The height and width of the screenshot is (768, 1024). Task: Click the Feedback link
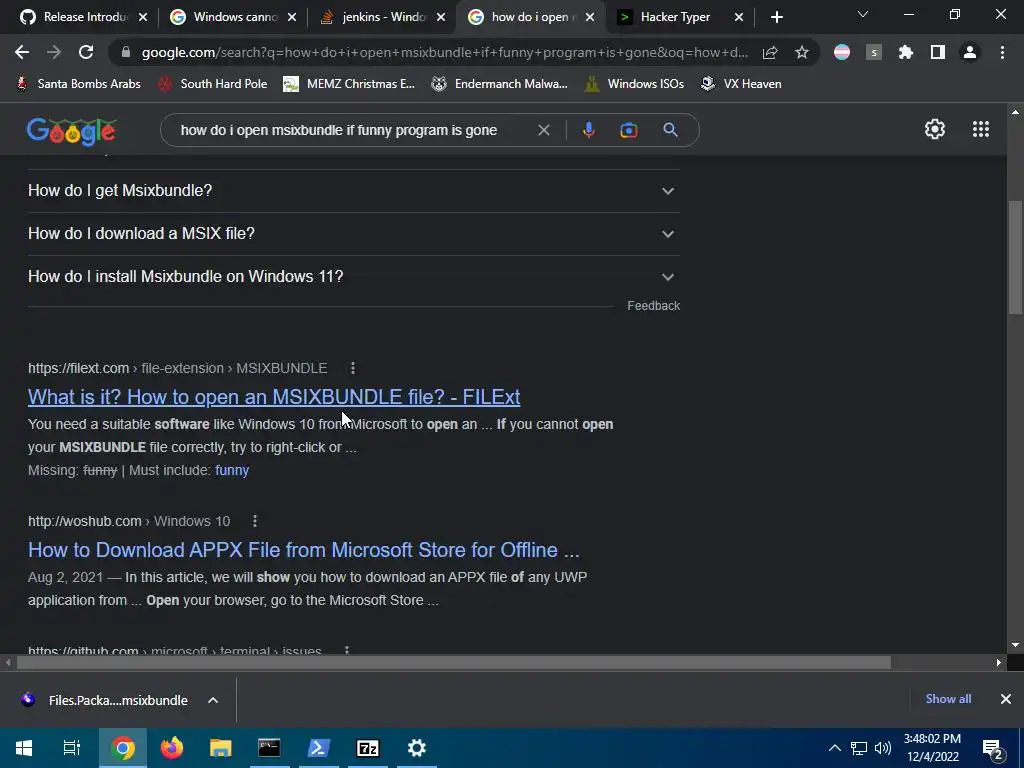(653, 306)
